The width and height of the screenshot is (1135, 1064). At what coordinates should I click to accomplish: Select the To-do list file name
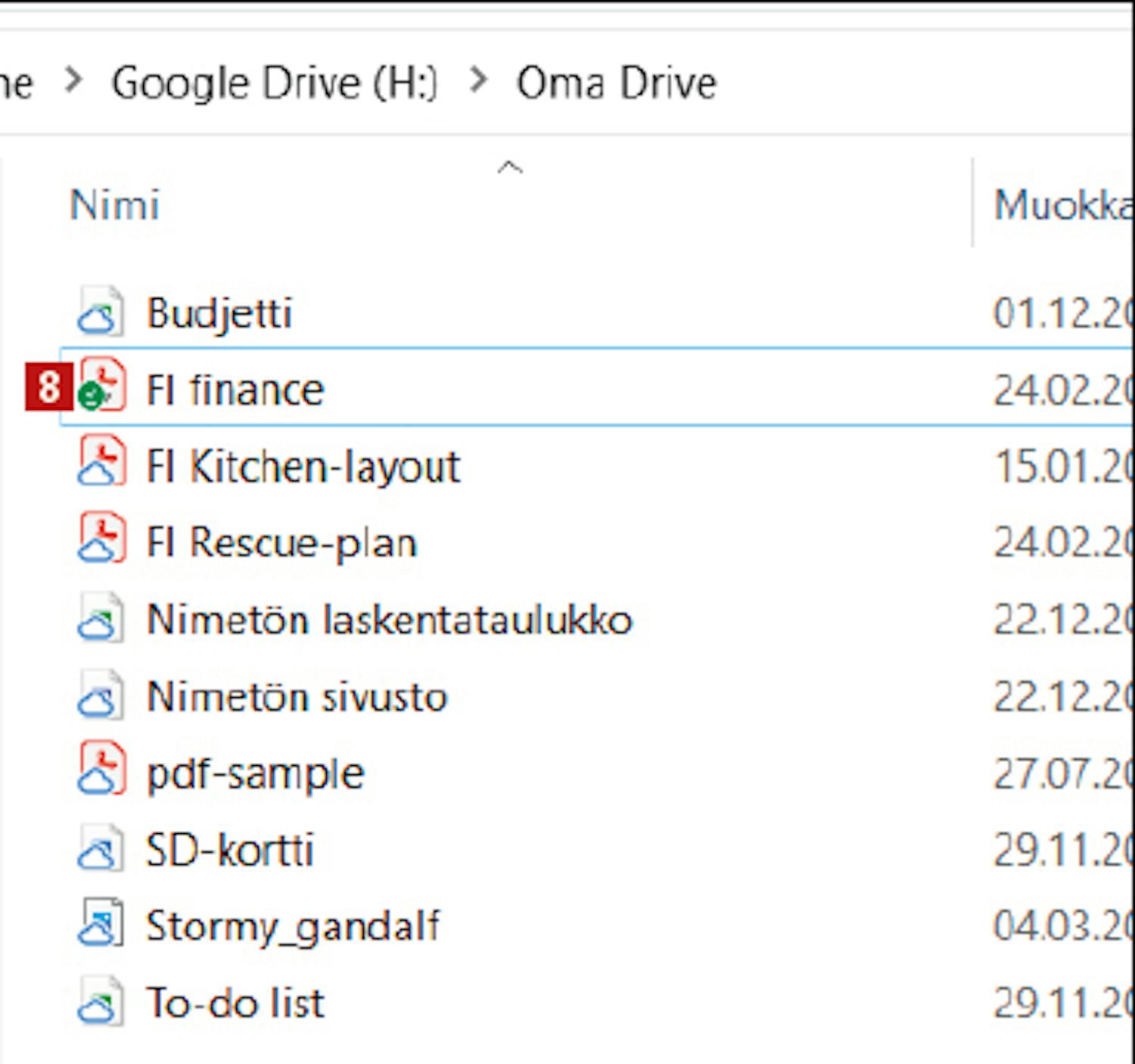(235, 1003)
